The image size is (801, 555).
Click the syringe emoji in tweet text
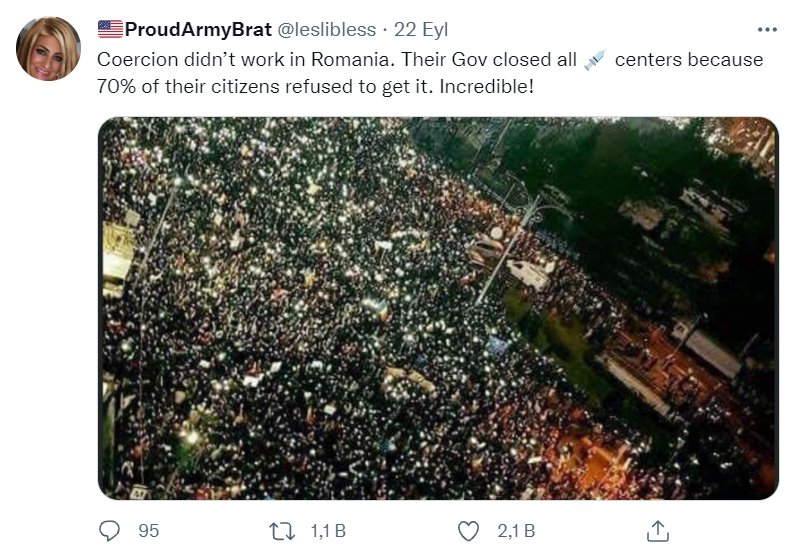coord(595,60)
